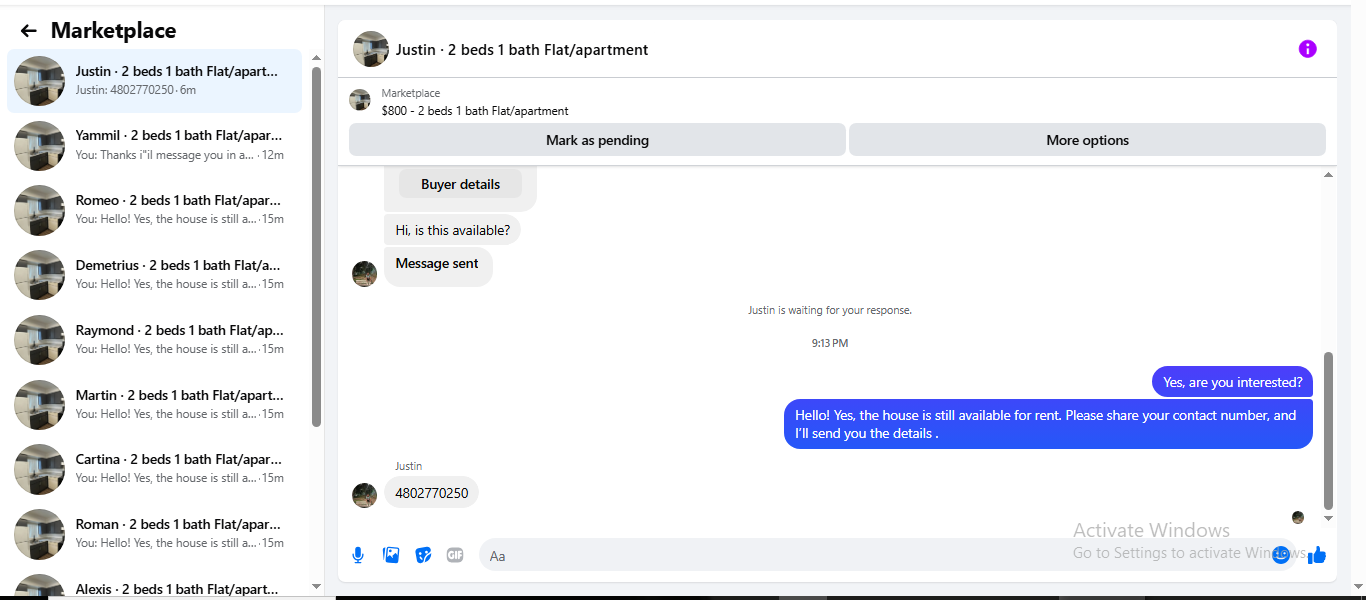Click Yammil's listing avatar in sidebar

[40, 146]
